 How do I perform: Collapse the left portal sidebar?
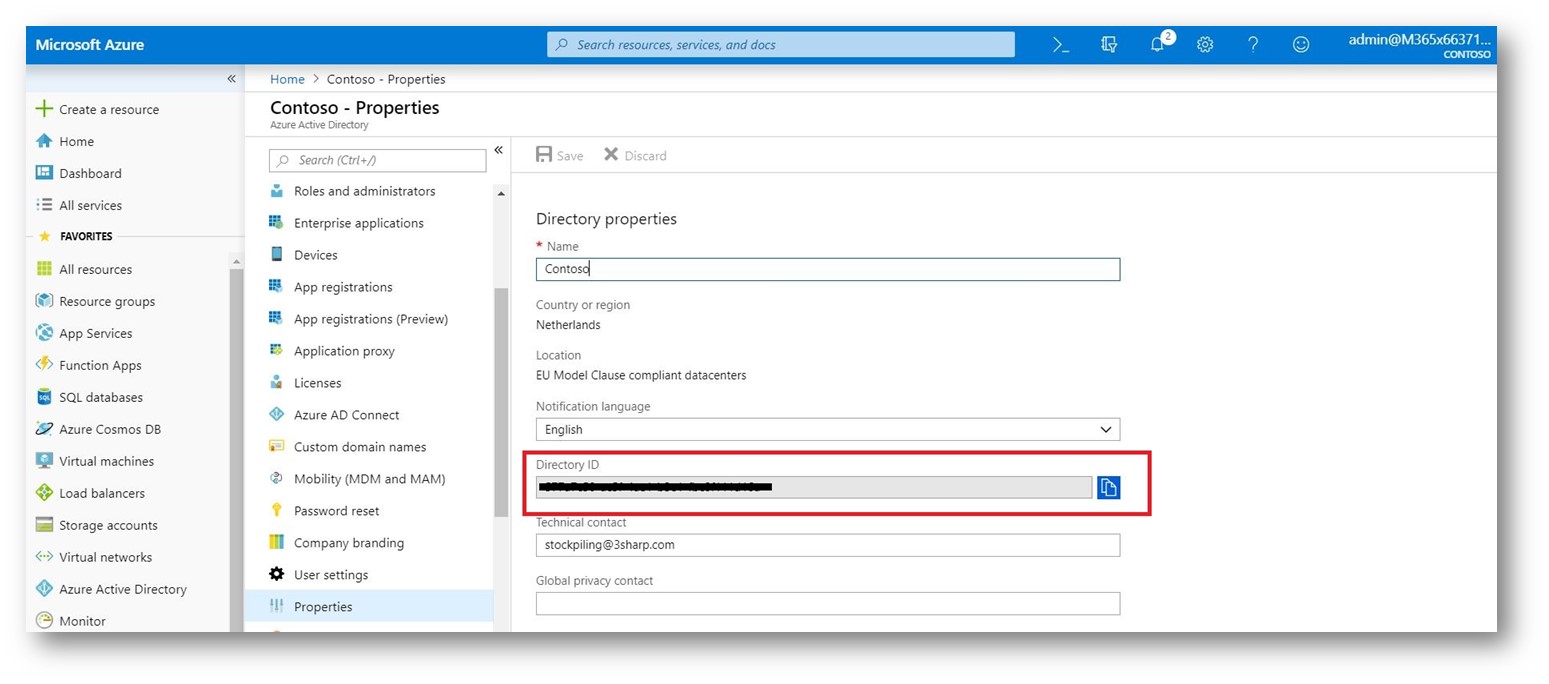click(231, 78)
